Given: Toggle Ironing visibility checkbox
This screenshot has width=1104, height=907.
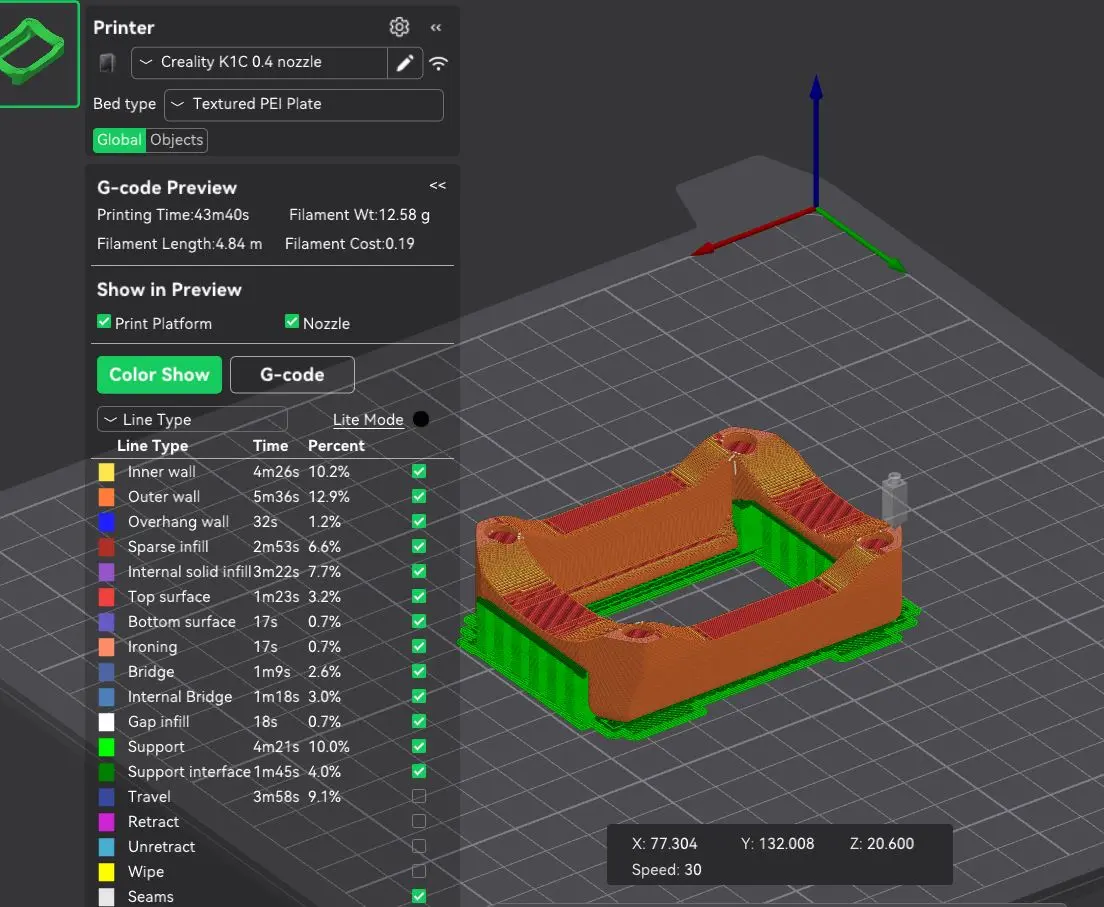Looking at the screenshot, I should pyautogui.click(x=419, y=646).
